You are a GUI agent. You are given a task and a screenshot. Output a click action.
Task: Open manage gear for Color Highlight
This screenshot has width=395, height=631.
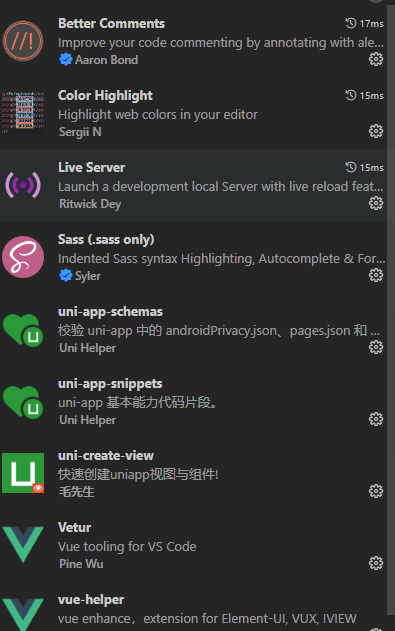tap(376, 131)
